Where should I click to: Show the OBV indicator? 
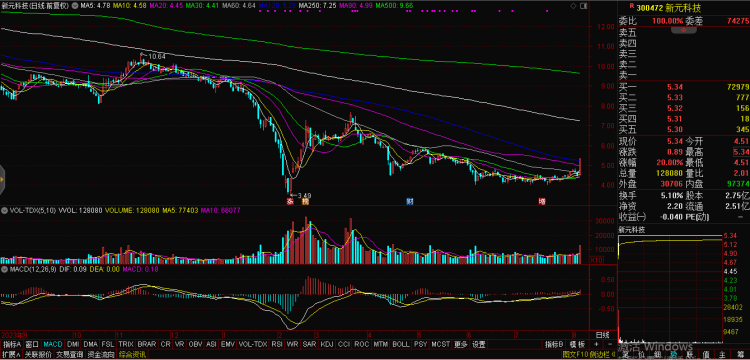click(x=195, y=344)
